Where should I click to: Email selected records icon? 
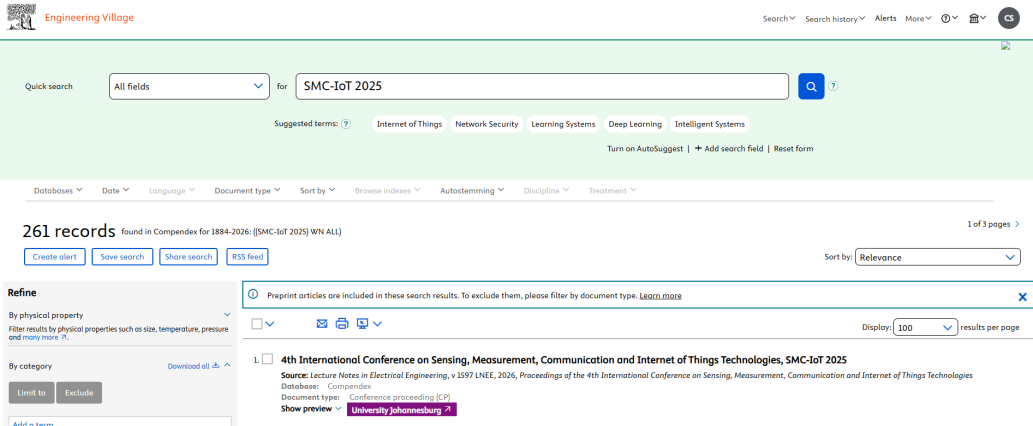pyautogui.click(x=321, y=323)
